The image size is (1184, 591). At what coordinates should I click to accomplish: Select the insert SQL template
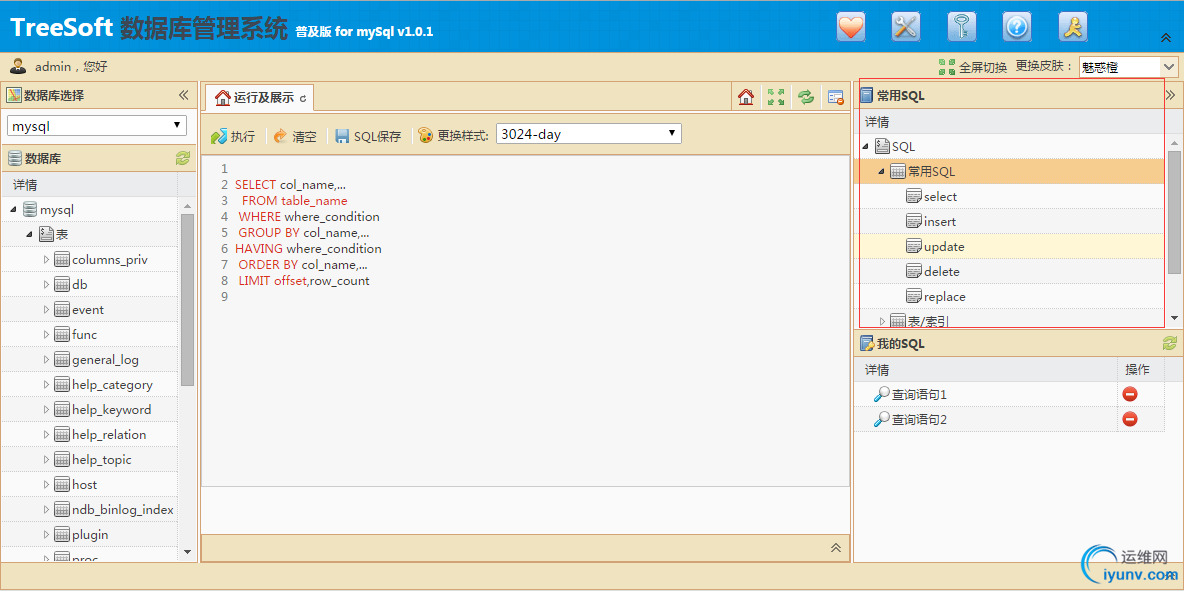tap(940, 221)
